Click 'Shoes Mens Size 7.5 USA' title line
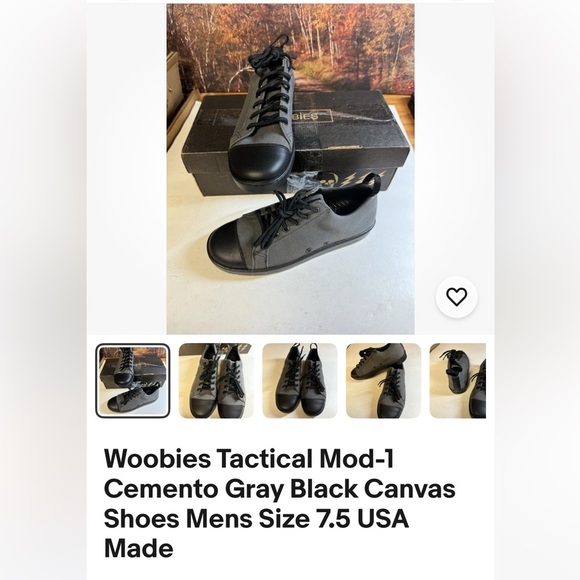The image size is (580, 580). click(256, 519)
